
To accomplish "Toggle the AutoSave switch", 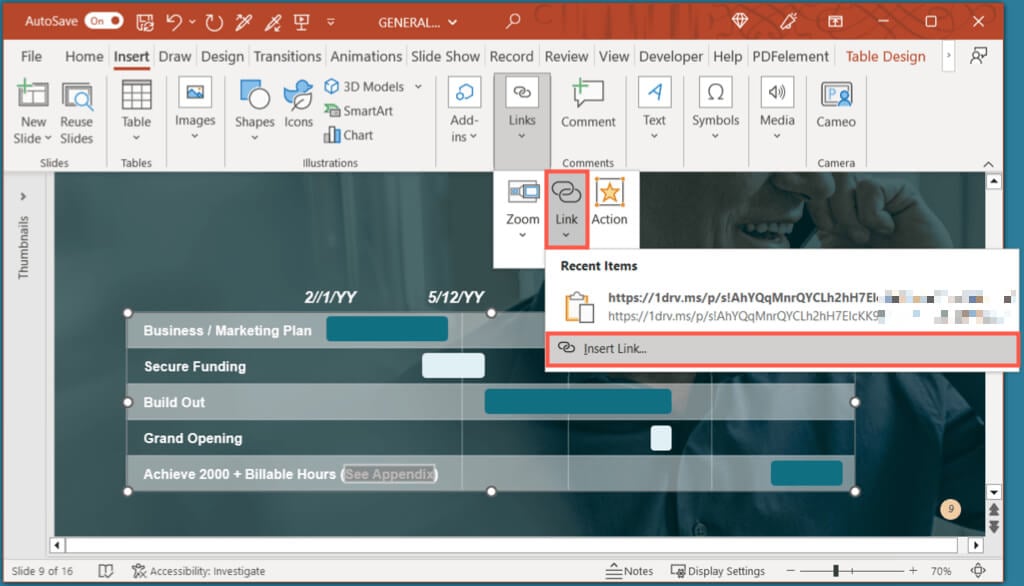I will click(104, 21).
